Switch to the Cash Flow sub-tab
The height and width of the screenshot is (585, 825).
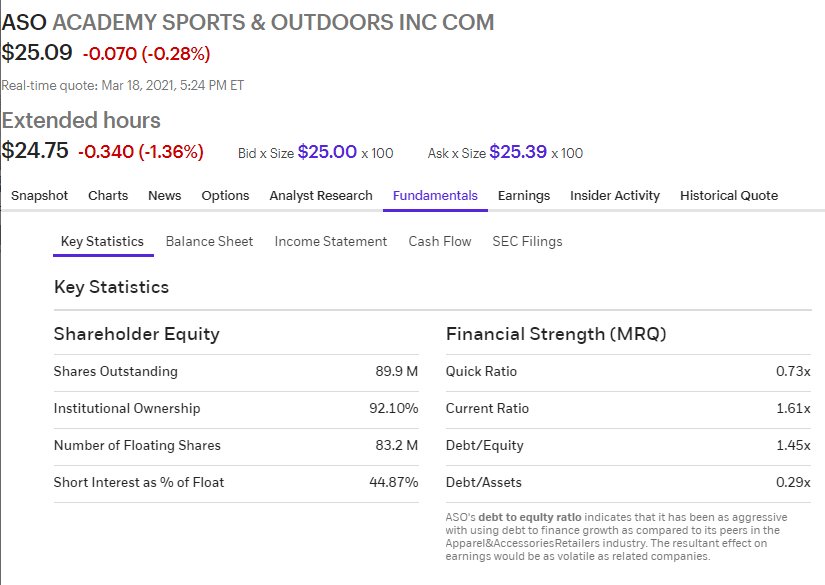[x=440, y=241]
